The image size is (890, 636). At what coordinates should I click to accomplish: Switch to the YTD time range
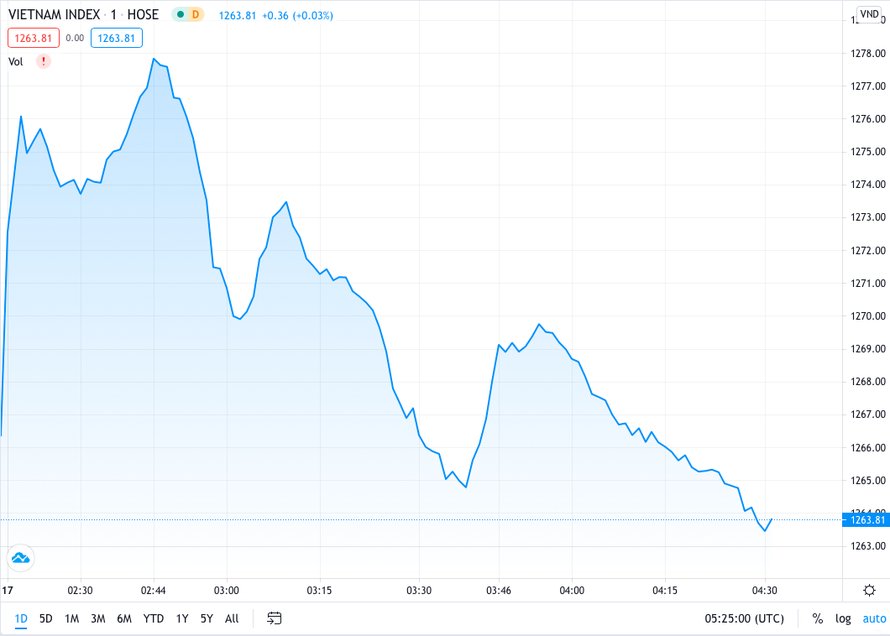pos(153,619)
